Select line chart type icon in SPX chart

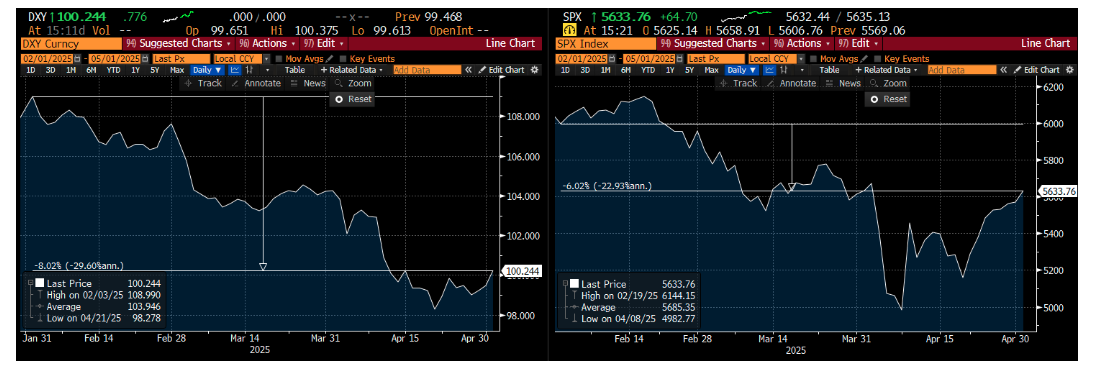[x=769, y=70]
